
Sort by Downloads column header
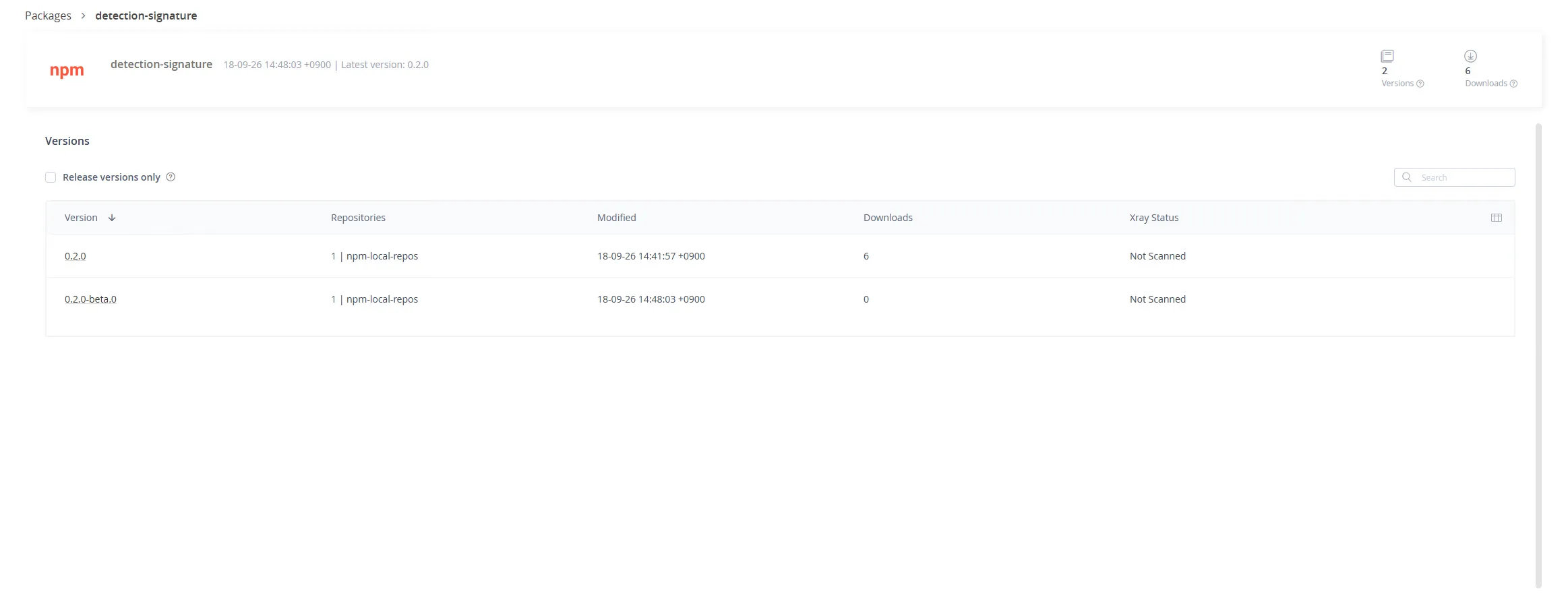pos(888,218)
